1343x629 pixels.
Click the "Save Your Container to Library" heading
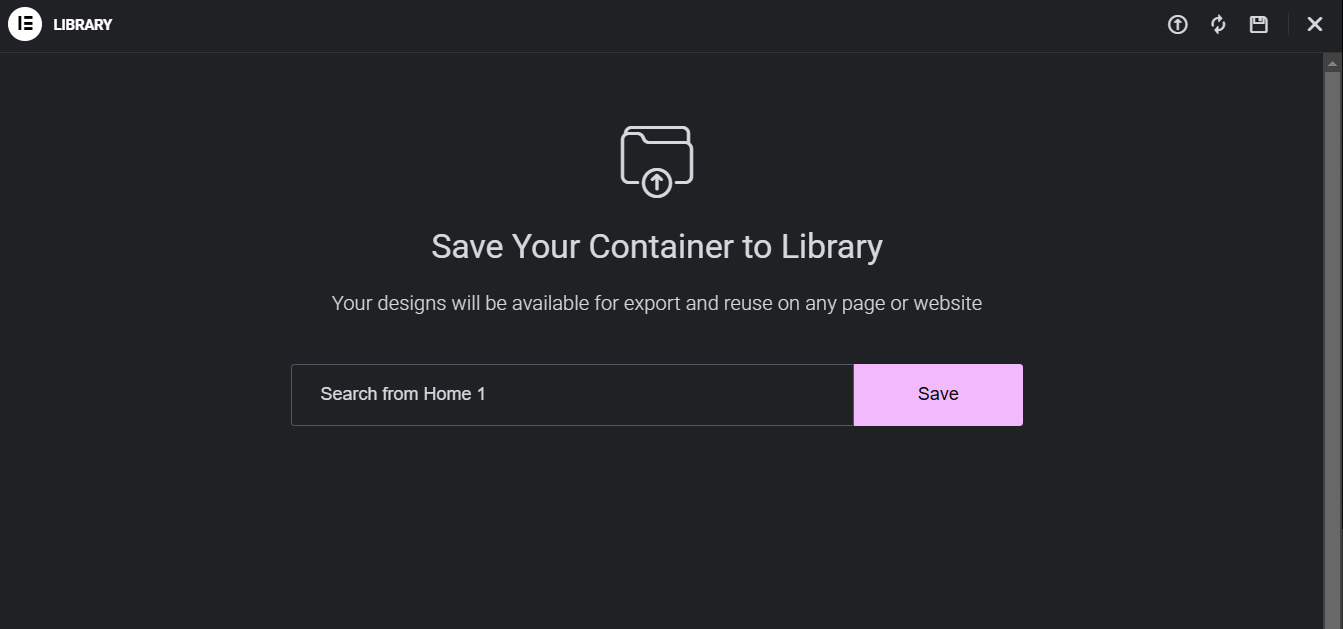(657, 247)
